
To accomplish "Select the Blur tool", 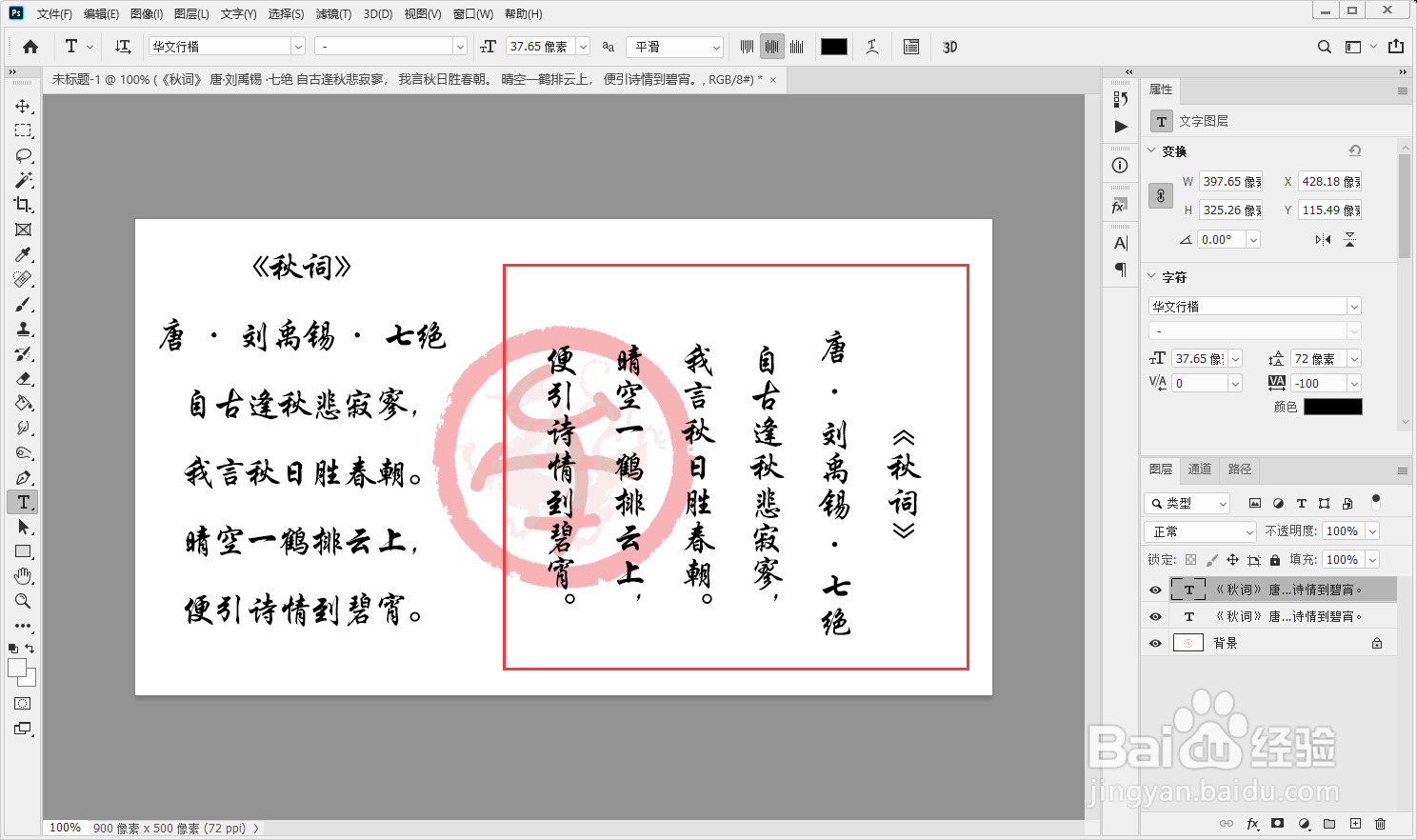I will (23, 428).
